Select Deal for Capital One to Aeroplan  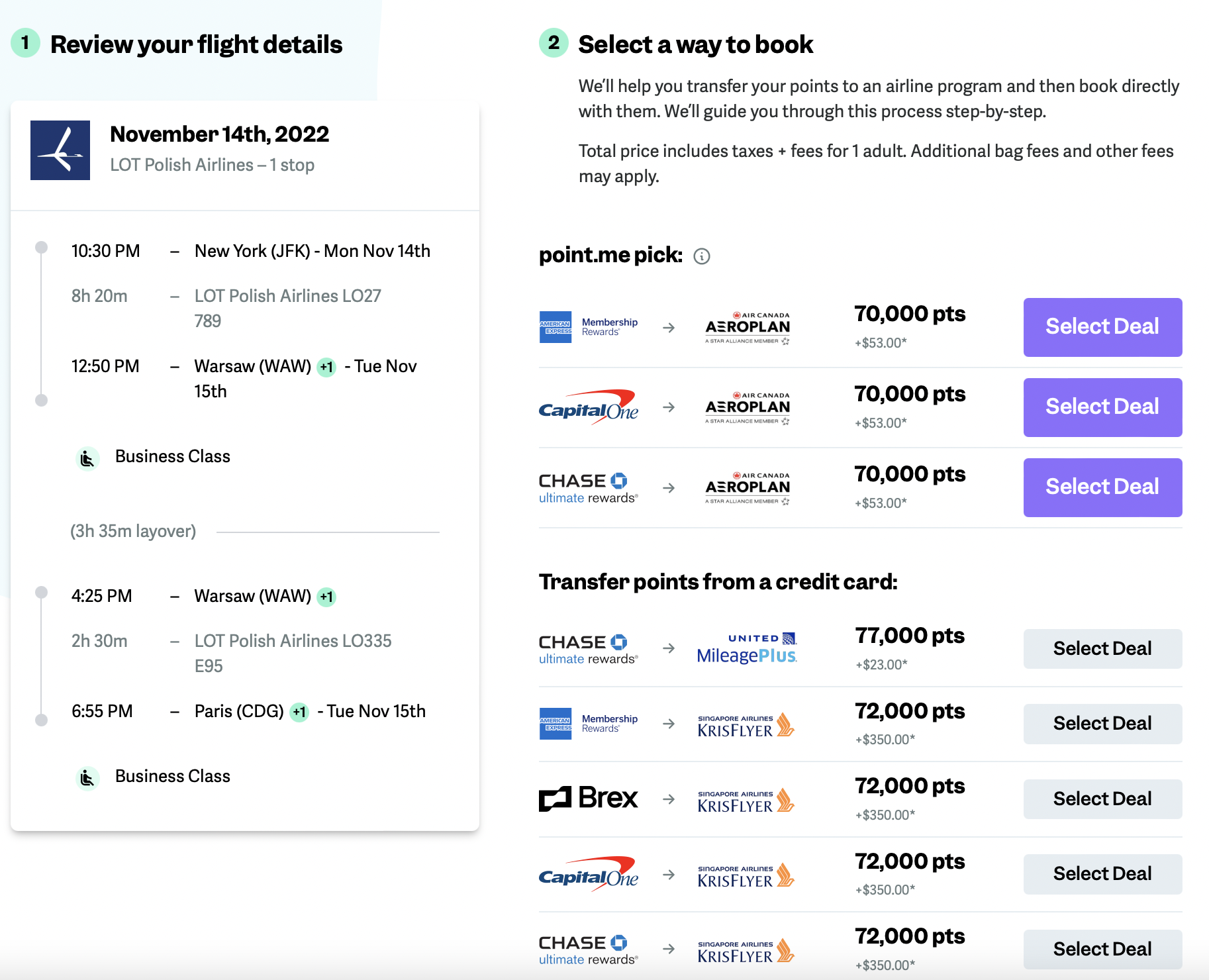(x=1102, y=407)
